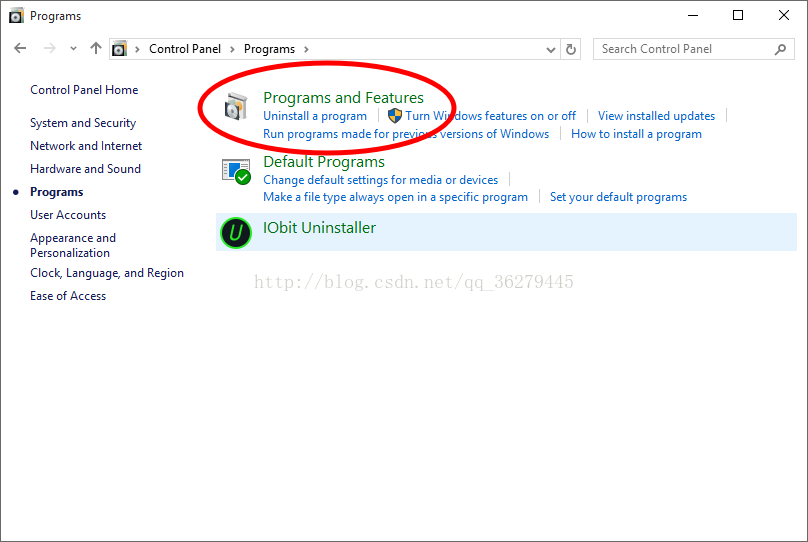Refresh the Control Panel view
Viewport: 808px width, 542px height.
(570, 49)
